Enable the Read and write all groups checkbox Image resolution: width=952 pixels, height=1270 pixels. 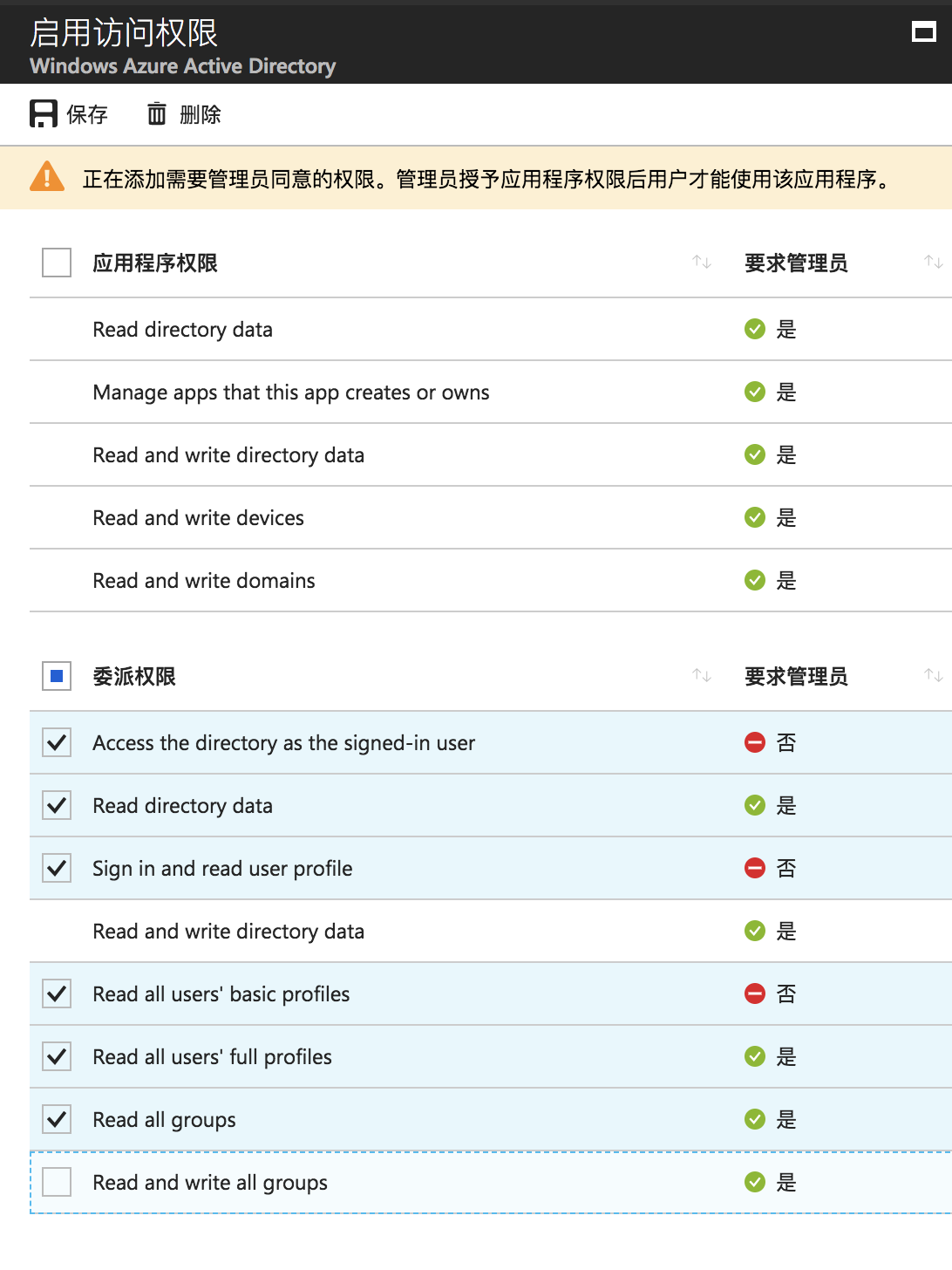[x=57, y=1182]
